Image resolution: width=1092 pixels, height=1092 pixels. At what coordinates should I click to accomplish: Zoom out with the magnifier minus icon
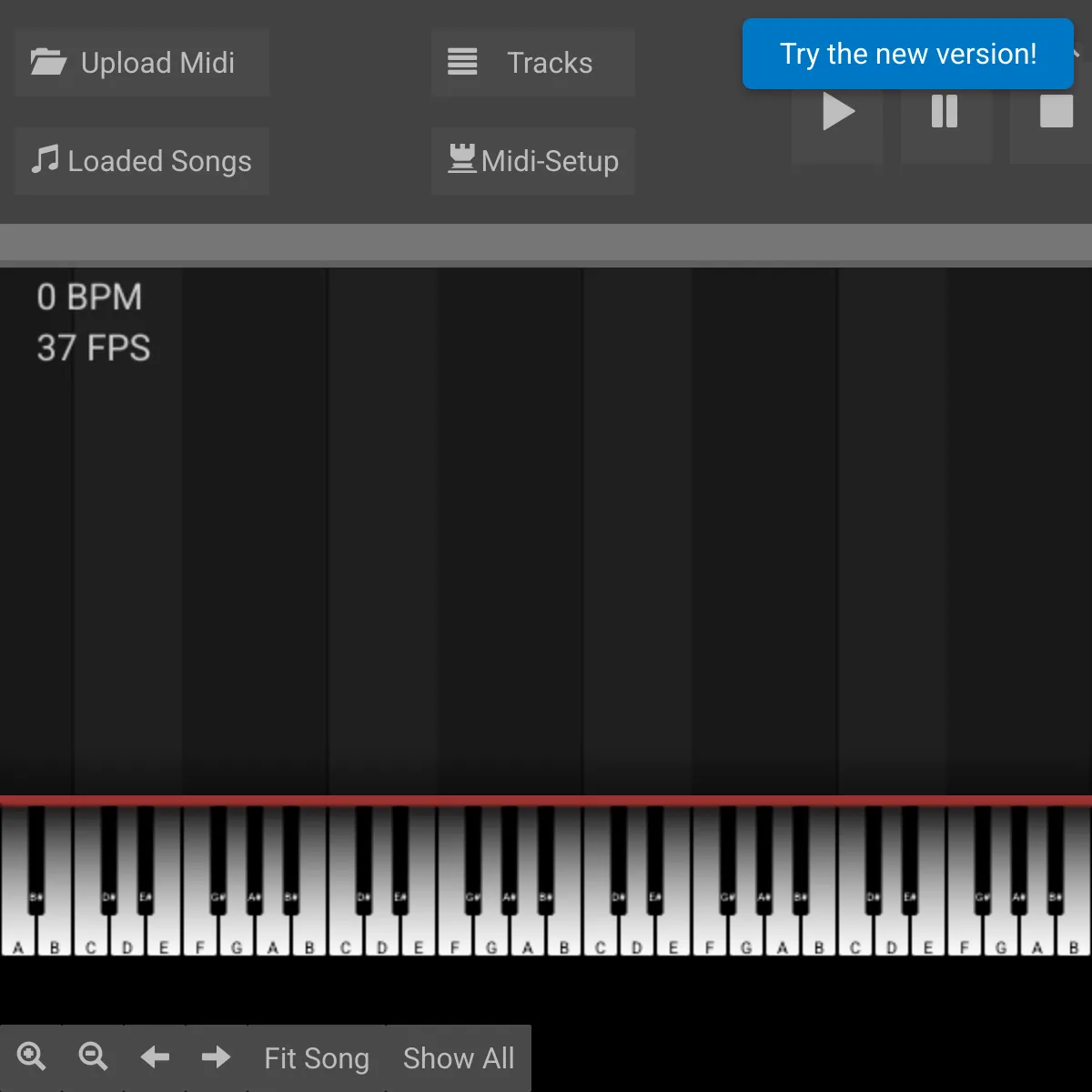(93, 1057)
